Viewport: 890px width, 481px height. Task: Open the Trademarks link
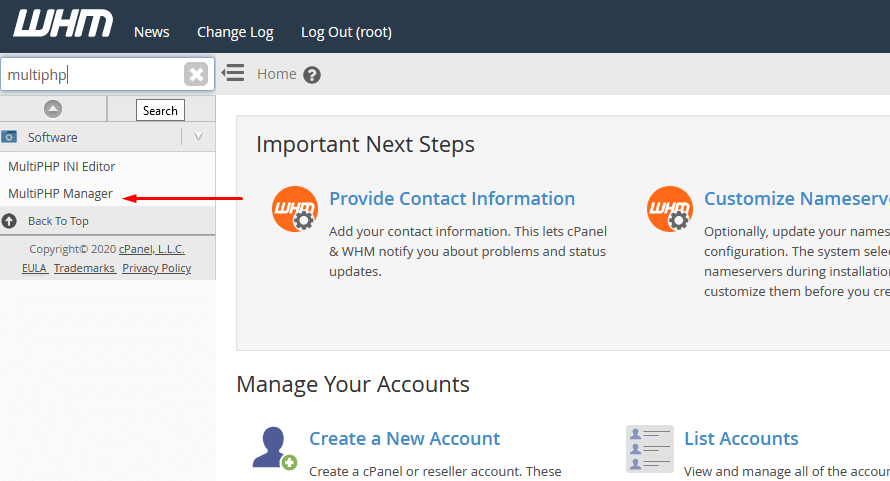84,268
